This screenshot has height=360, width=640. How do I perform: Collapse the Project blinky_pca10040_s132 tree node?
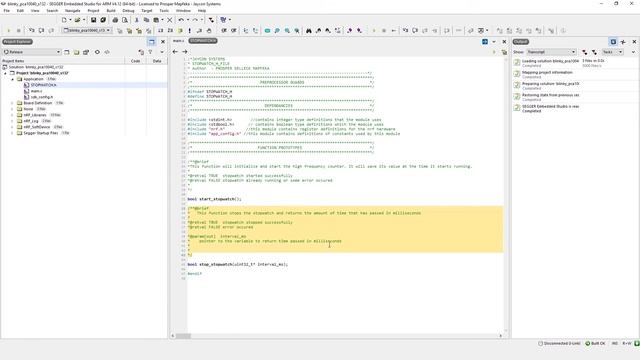click(x=6, y=73)
